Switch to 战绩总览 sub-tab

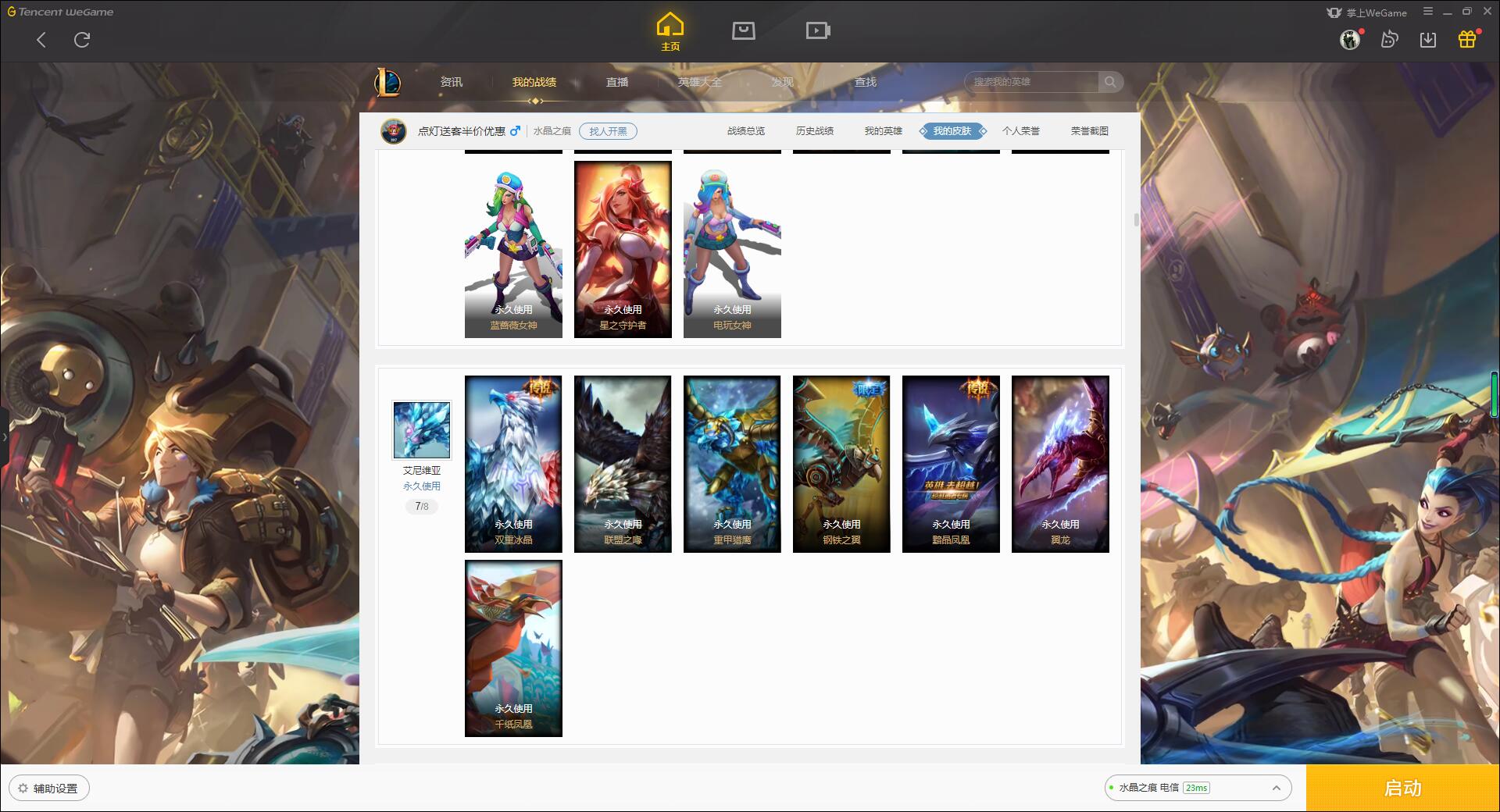pyautogui.click(x=746, y=131)
